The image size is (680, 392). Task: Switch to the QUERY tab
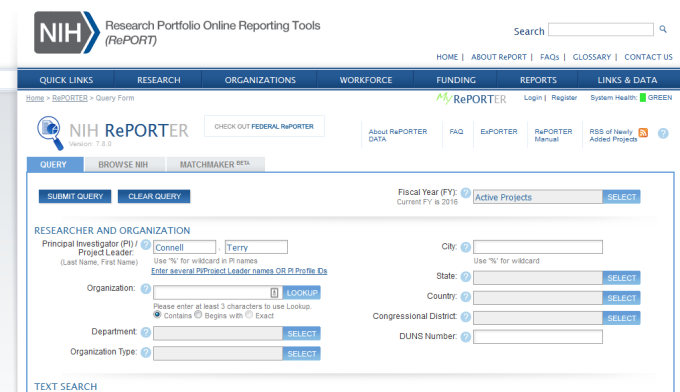55,164
